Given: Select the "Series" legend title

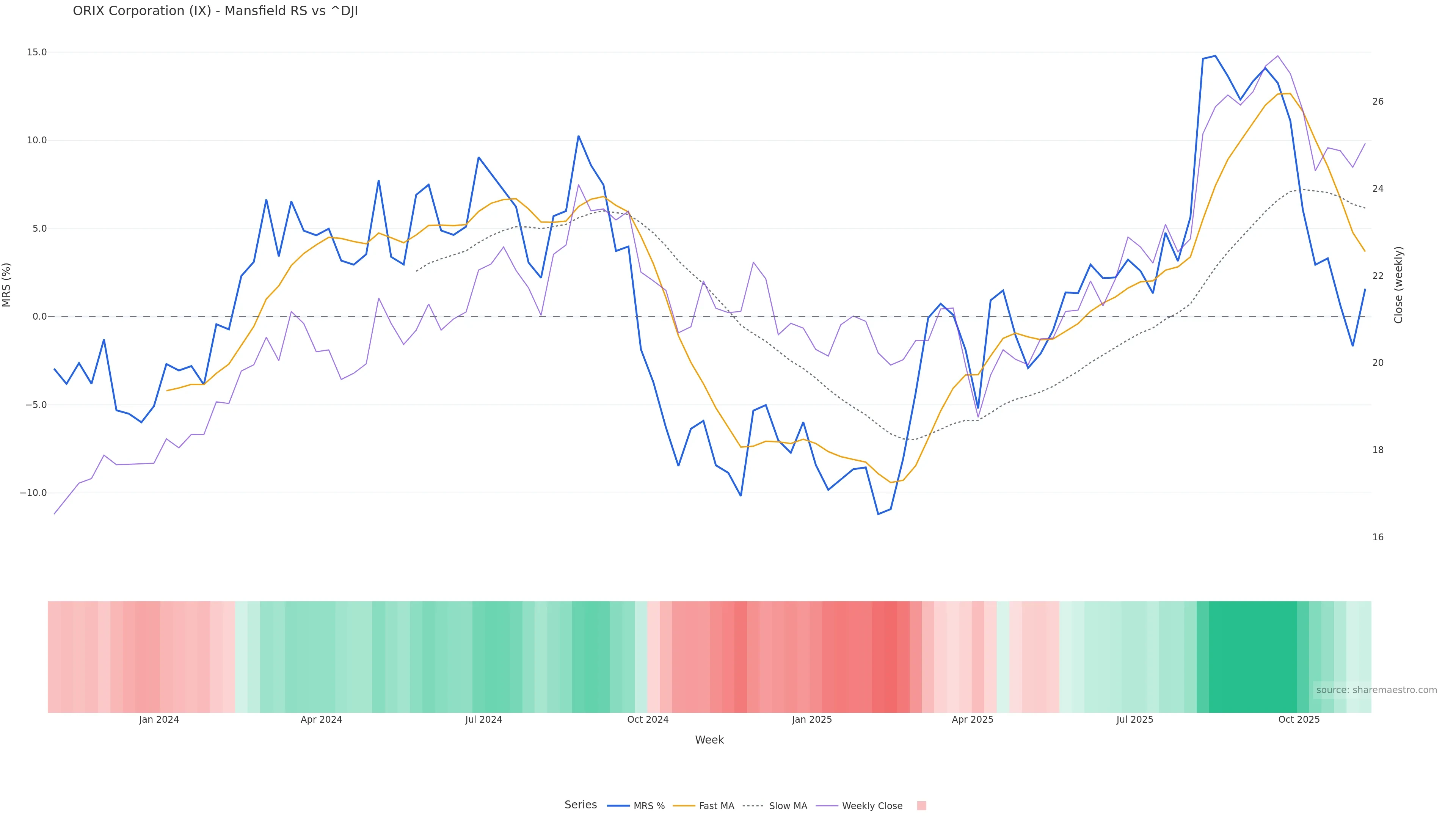Looking at the screenshot, I should (x=581, y=805).
